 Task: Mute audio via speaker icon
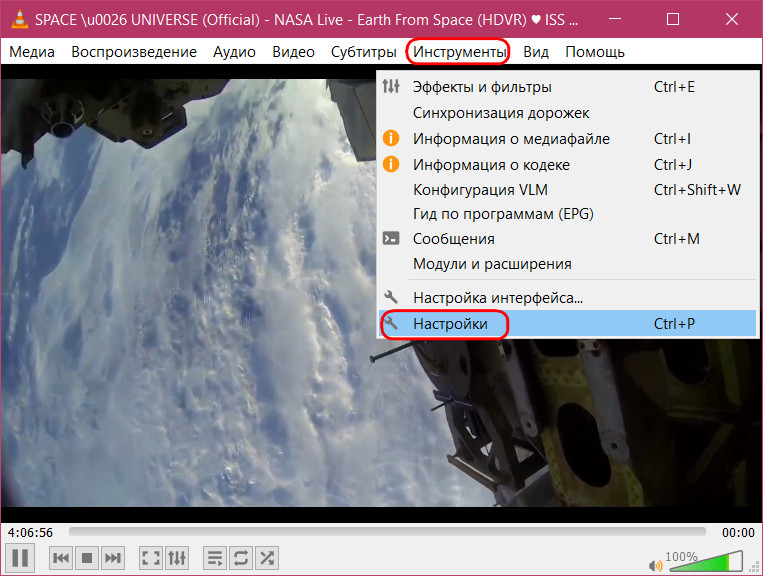point(655,563)
